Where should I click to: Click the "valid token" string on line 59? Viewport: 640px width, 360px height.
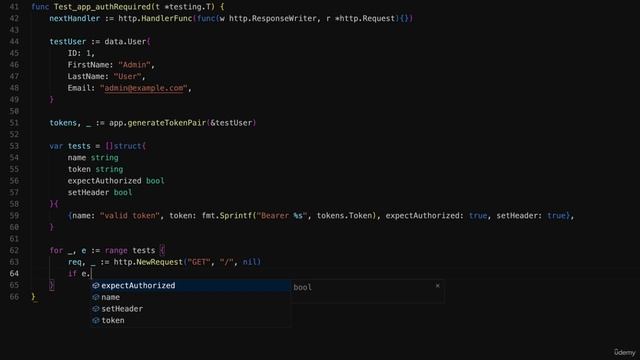point(130,216)
